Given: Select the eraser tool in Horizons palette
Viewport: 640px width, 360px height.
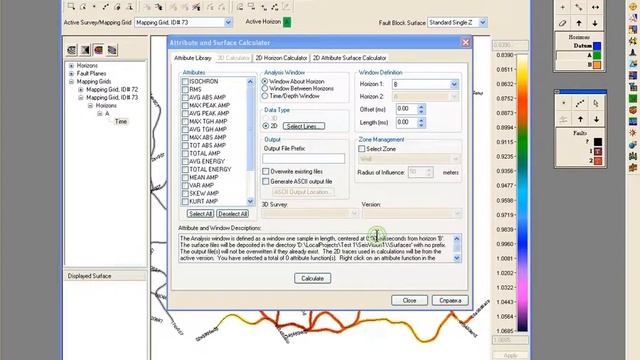Looking at the screenshot, I should coord(562,23).
